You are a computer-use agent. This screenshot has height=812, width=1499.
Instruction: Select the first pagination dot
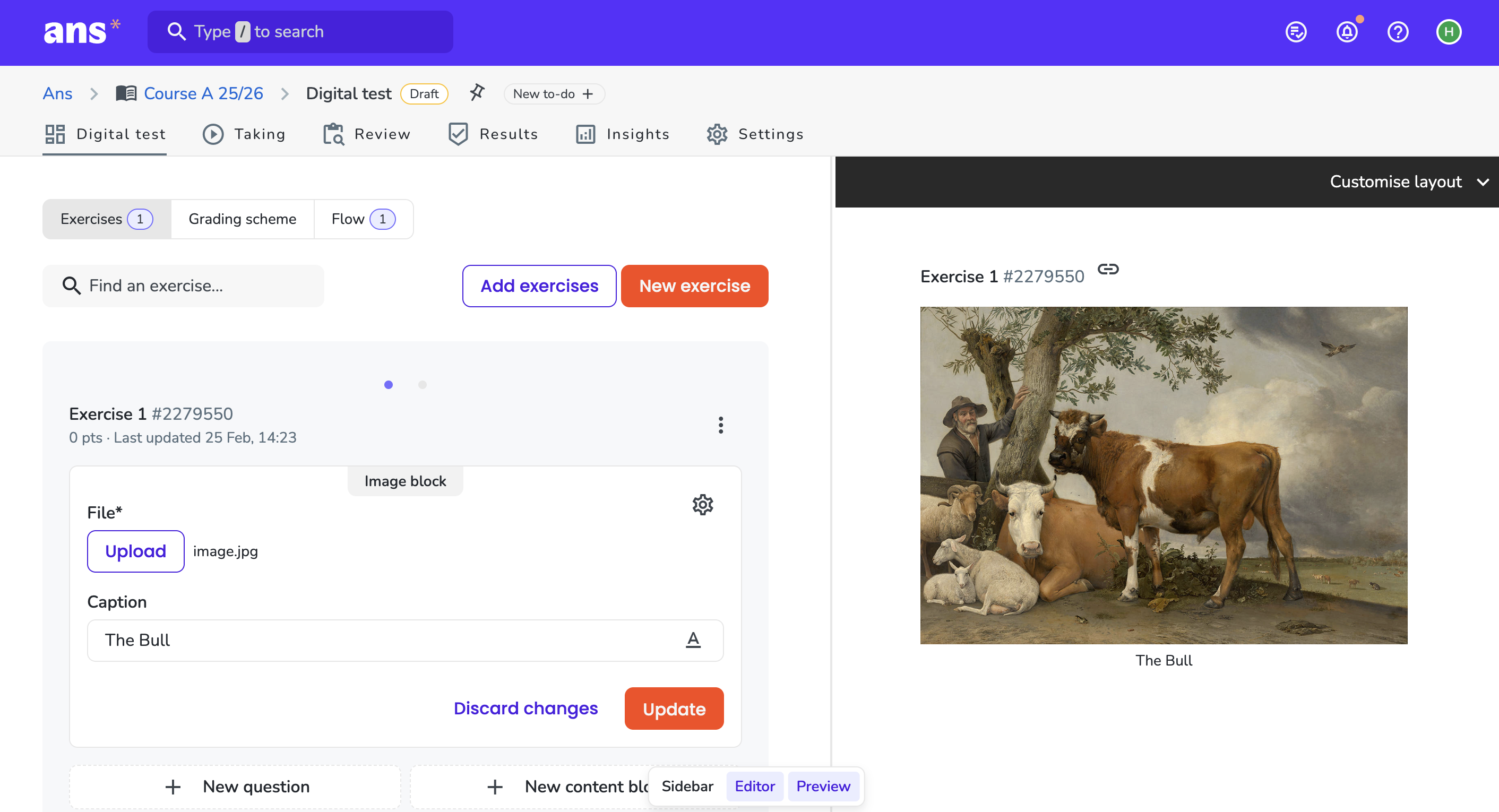388,384
